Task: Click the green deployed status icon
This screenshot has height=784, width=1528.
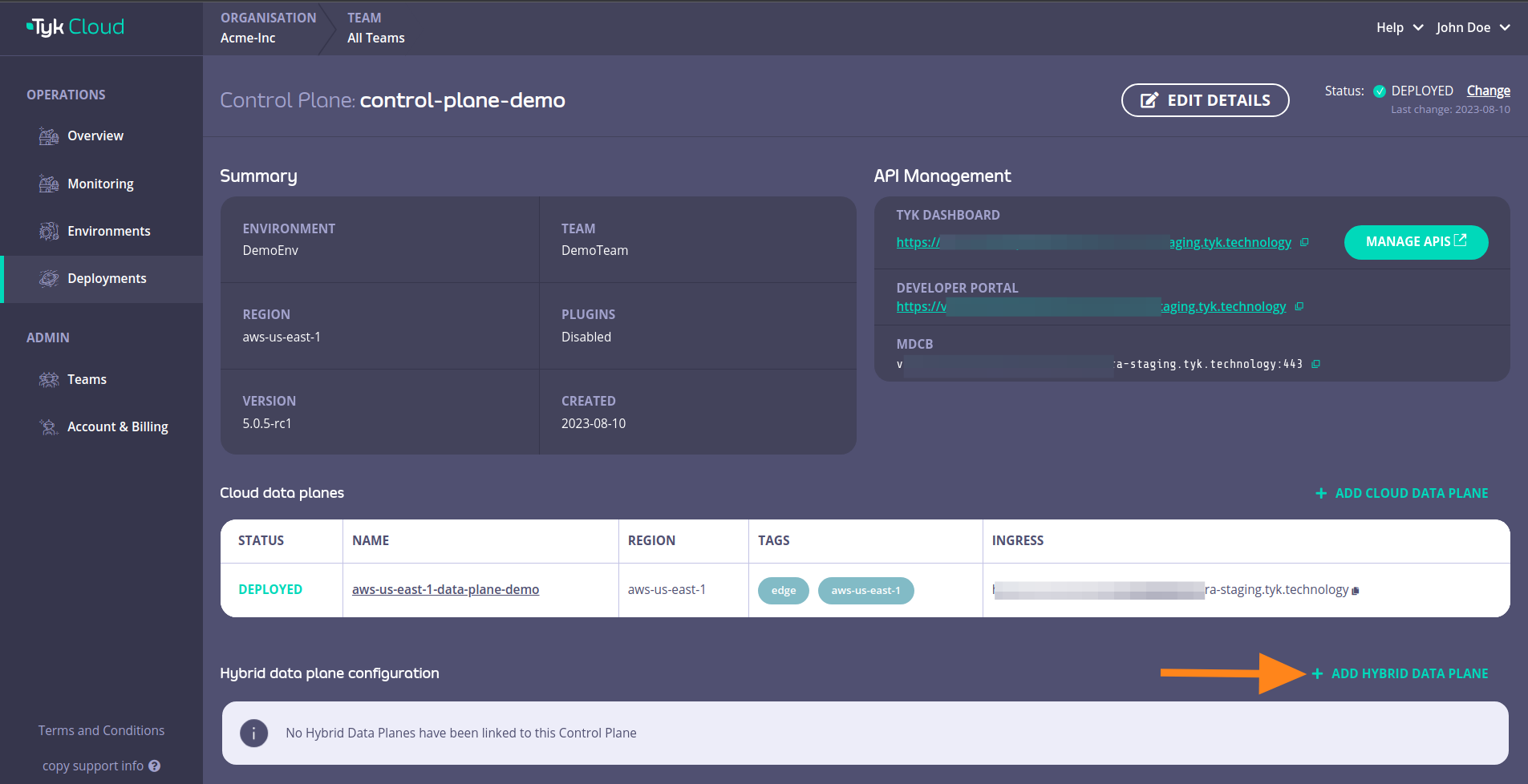Action: pos(1380,91)
